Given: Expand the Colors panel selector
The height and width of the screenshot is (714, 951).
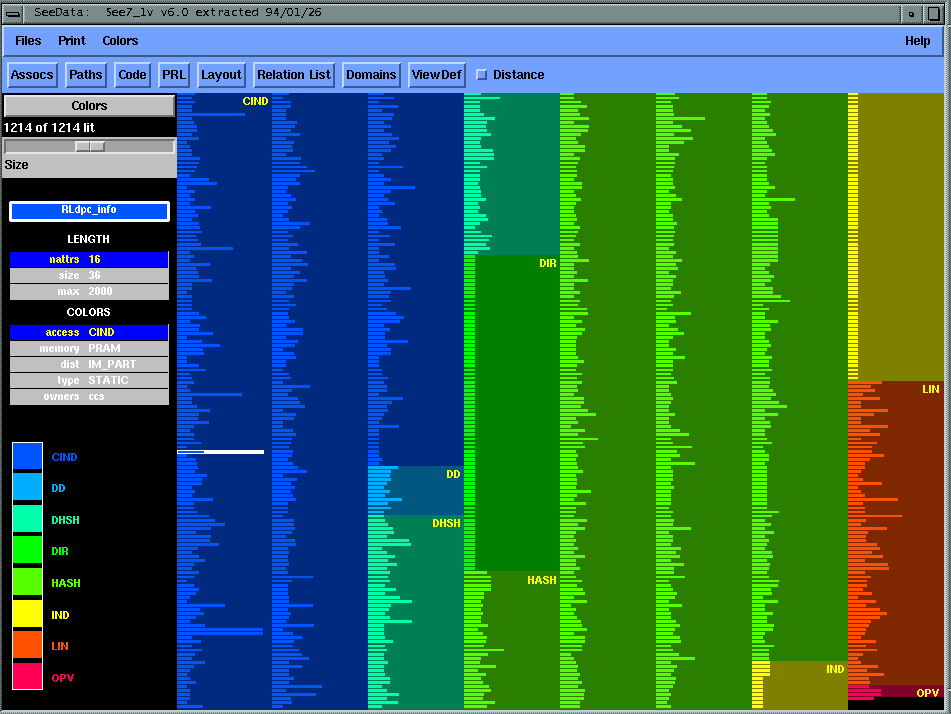Looking at the screenshot, I should coord(89,106).
